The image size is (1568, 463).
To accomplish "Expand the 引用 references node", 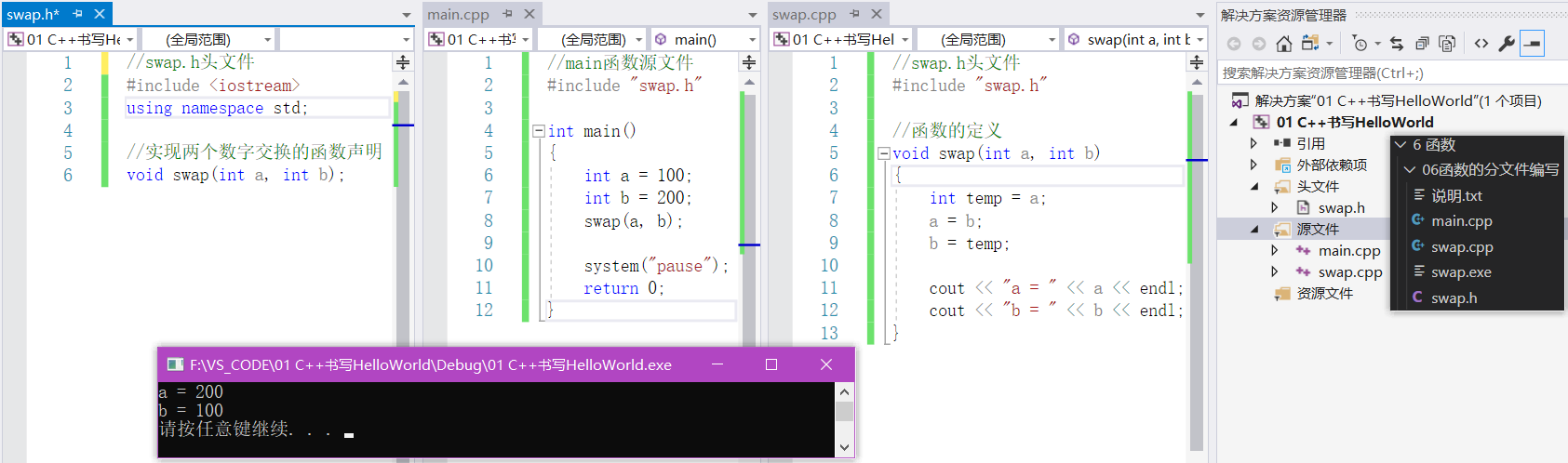I will pyautogui.click(x=1253, y=143).
